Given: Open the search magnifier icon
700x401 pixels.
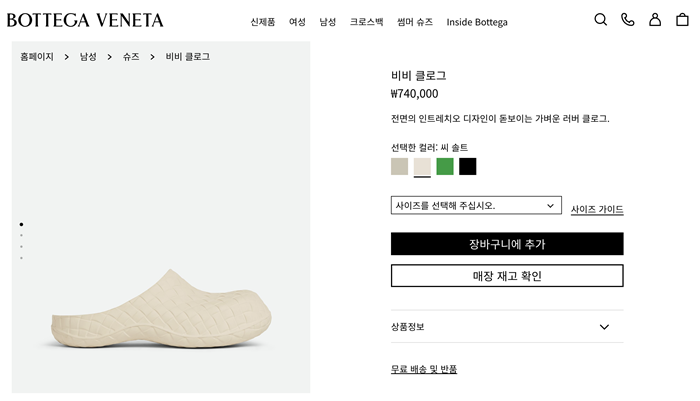Looking at the screenshot, I should pyautogui.click(x=600, y=20).
